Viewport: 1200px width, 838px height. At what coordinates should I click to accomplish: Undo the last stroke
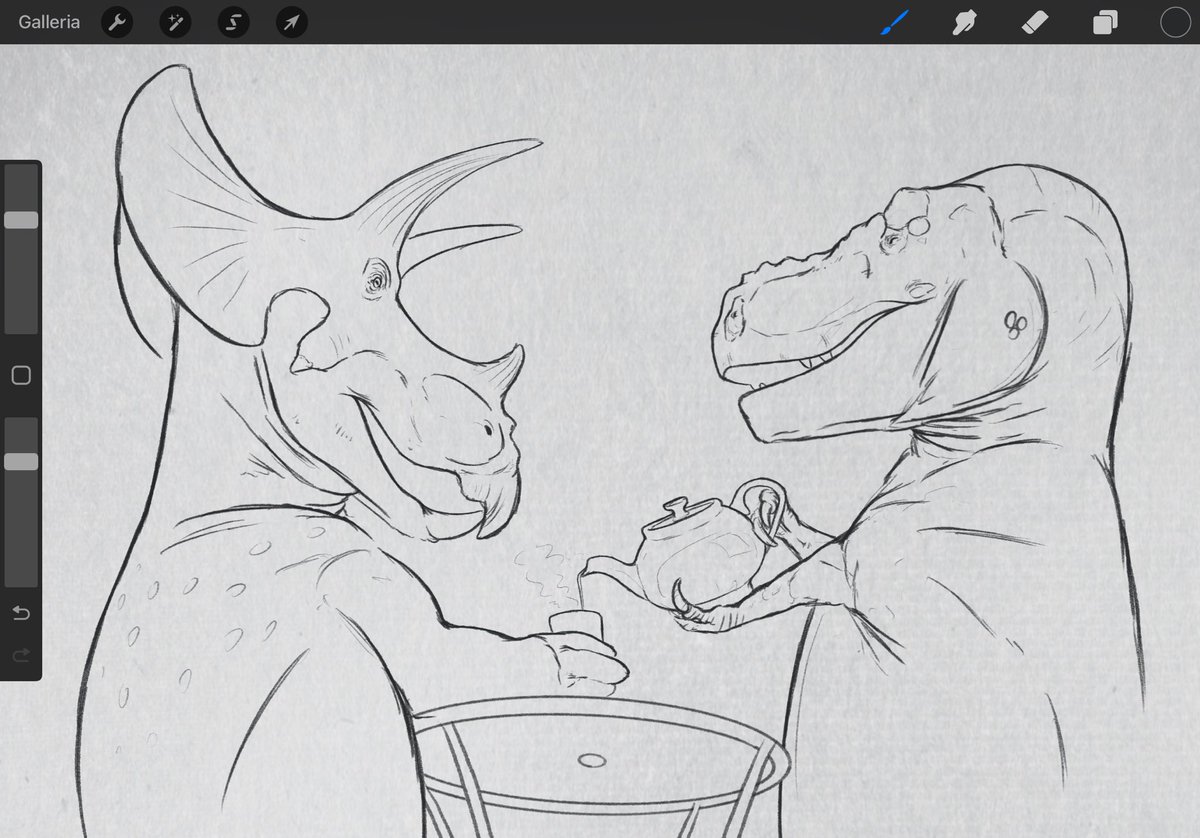pyautogui.click(x=21, y=613)
